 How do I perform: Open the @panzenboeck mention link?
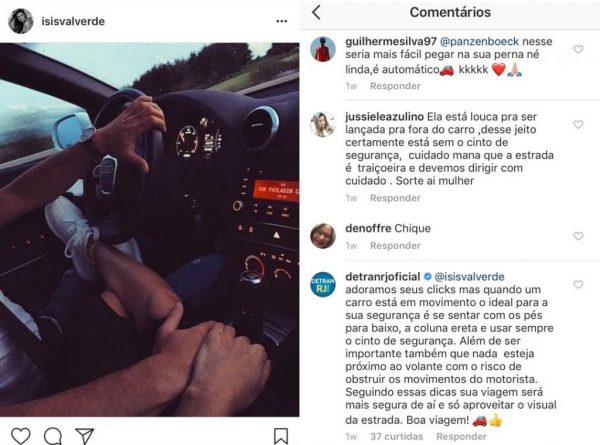pos(479,41)
